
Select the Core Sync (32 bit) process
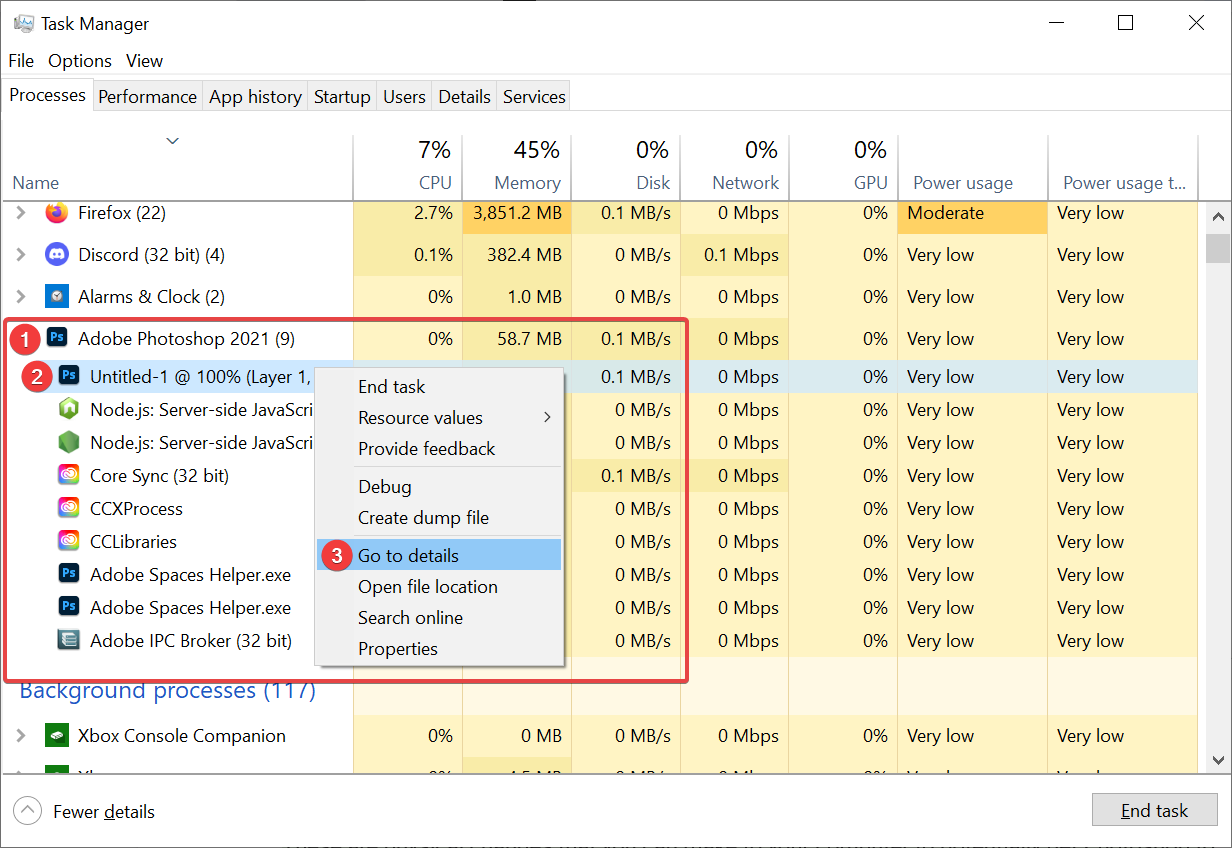[x=600, y=475]
